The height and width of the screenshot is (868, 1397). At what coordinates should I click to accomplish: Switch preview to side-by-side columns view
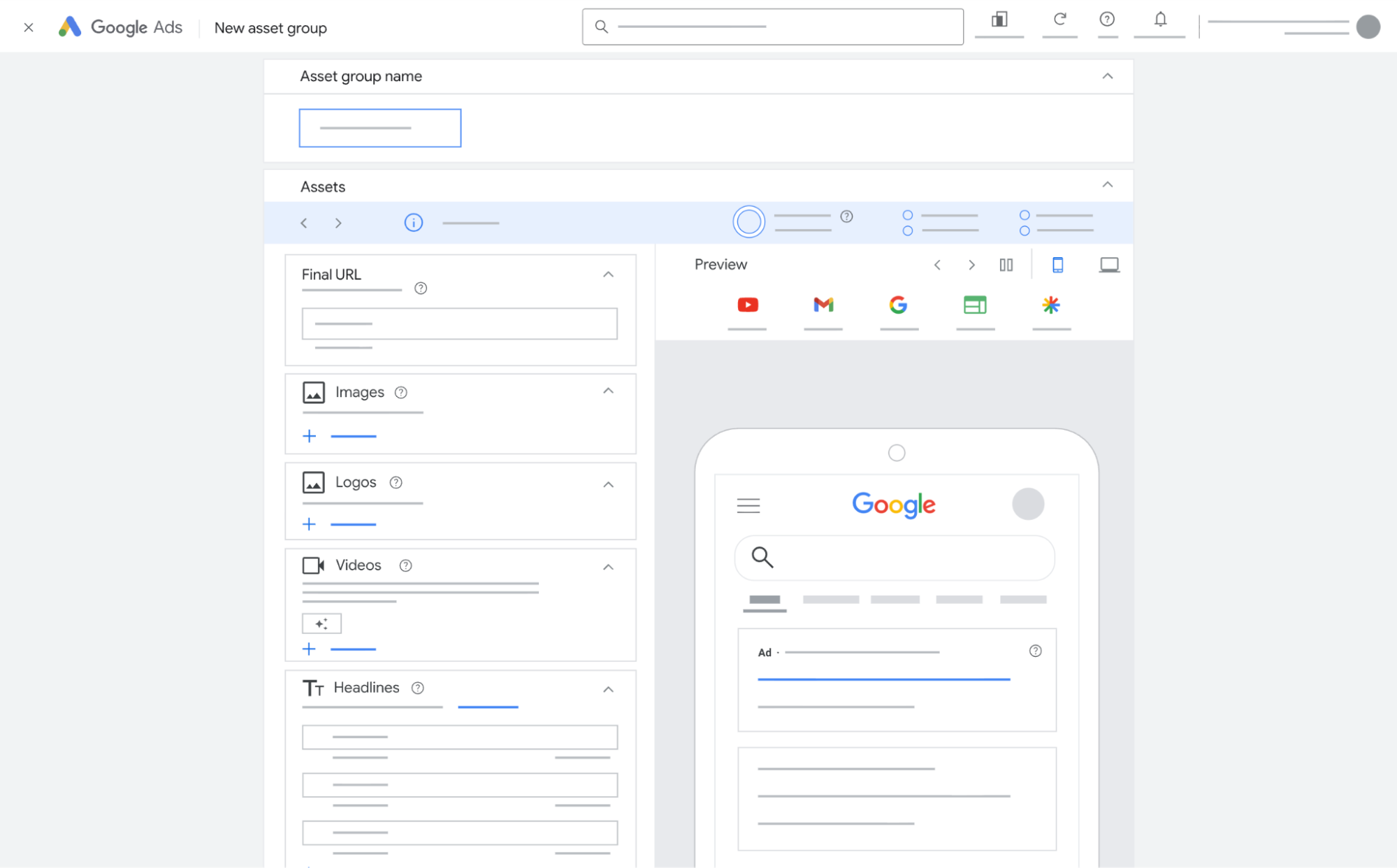(x=1006, y=265)
